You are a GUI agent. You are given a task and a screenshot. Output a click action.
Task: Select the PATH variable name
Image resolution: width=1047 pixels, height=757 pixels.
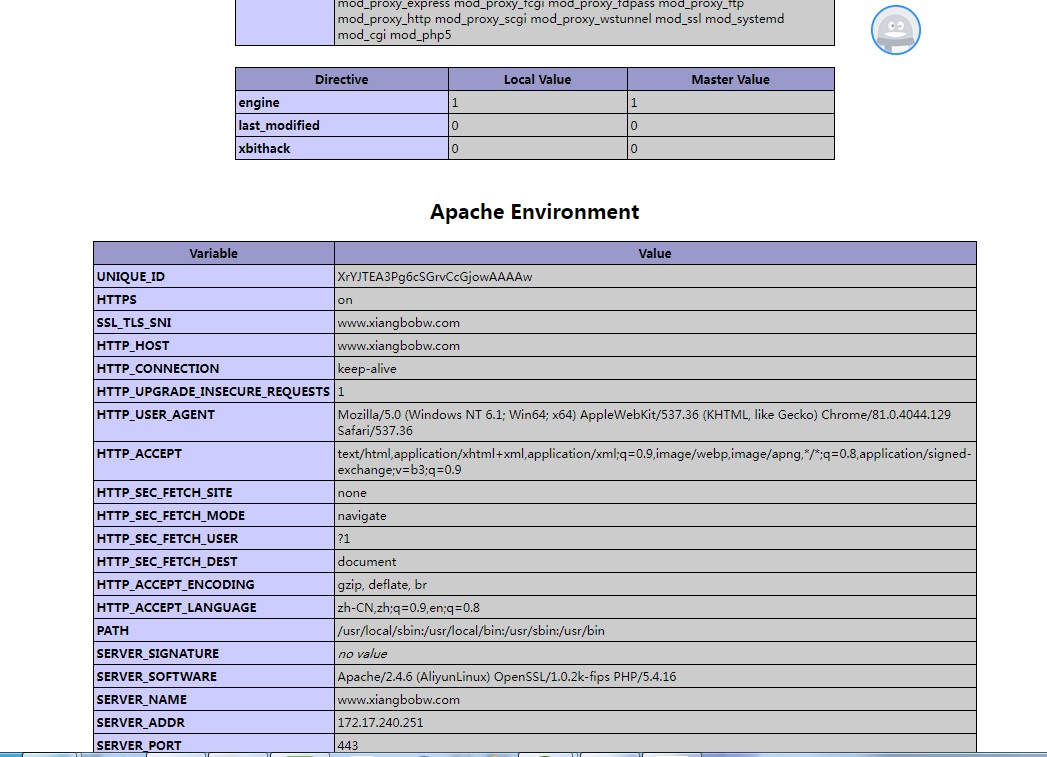point(113,631)
